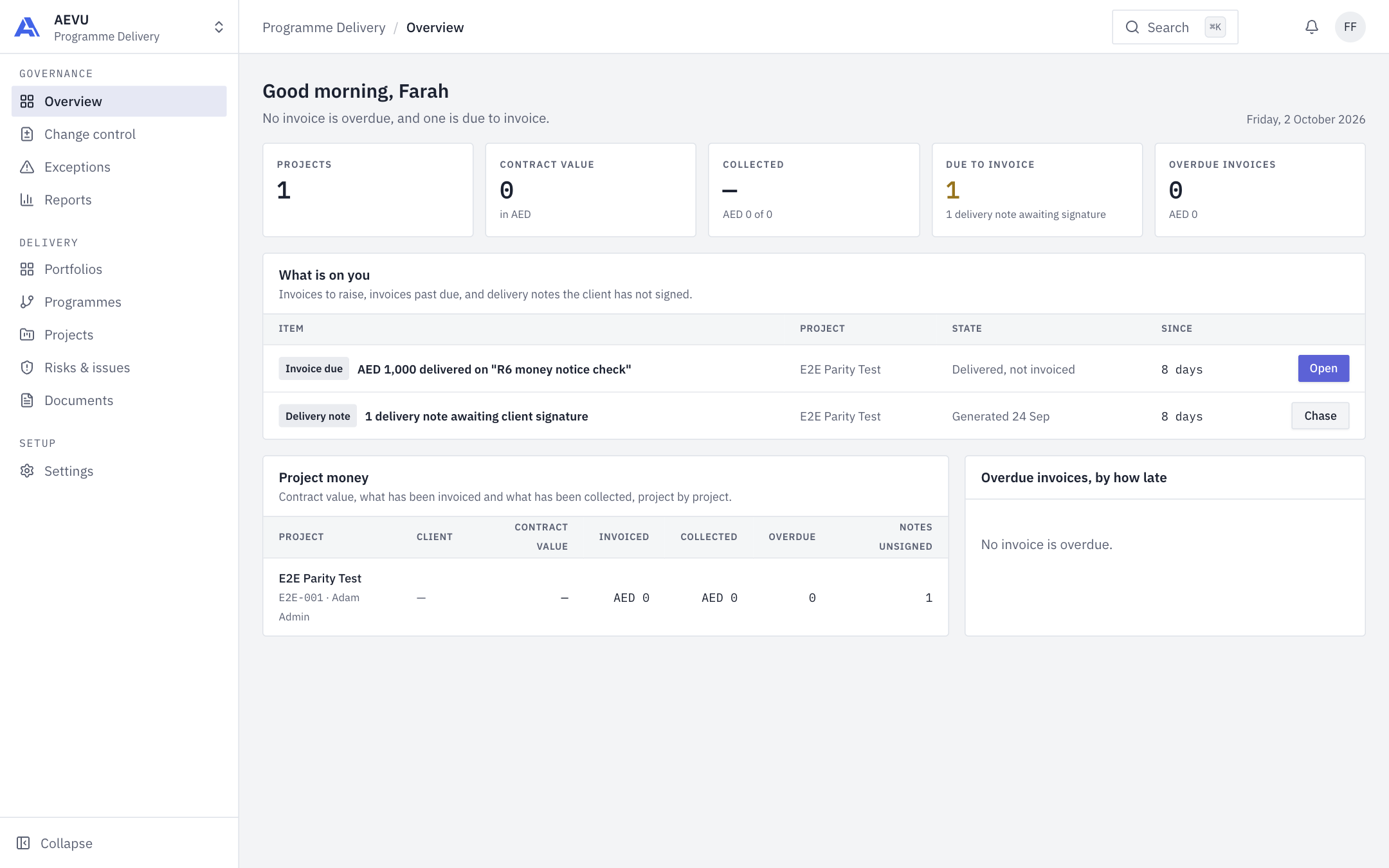Select the Overdue Invoices card
The image size is (1389, 868).
click(x=1260, y=190)
